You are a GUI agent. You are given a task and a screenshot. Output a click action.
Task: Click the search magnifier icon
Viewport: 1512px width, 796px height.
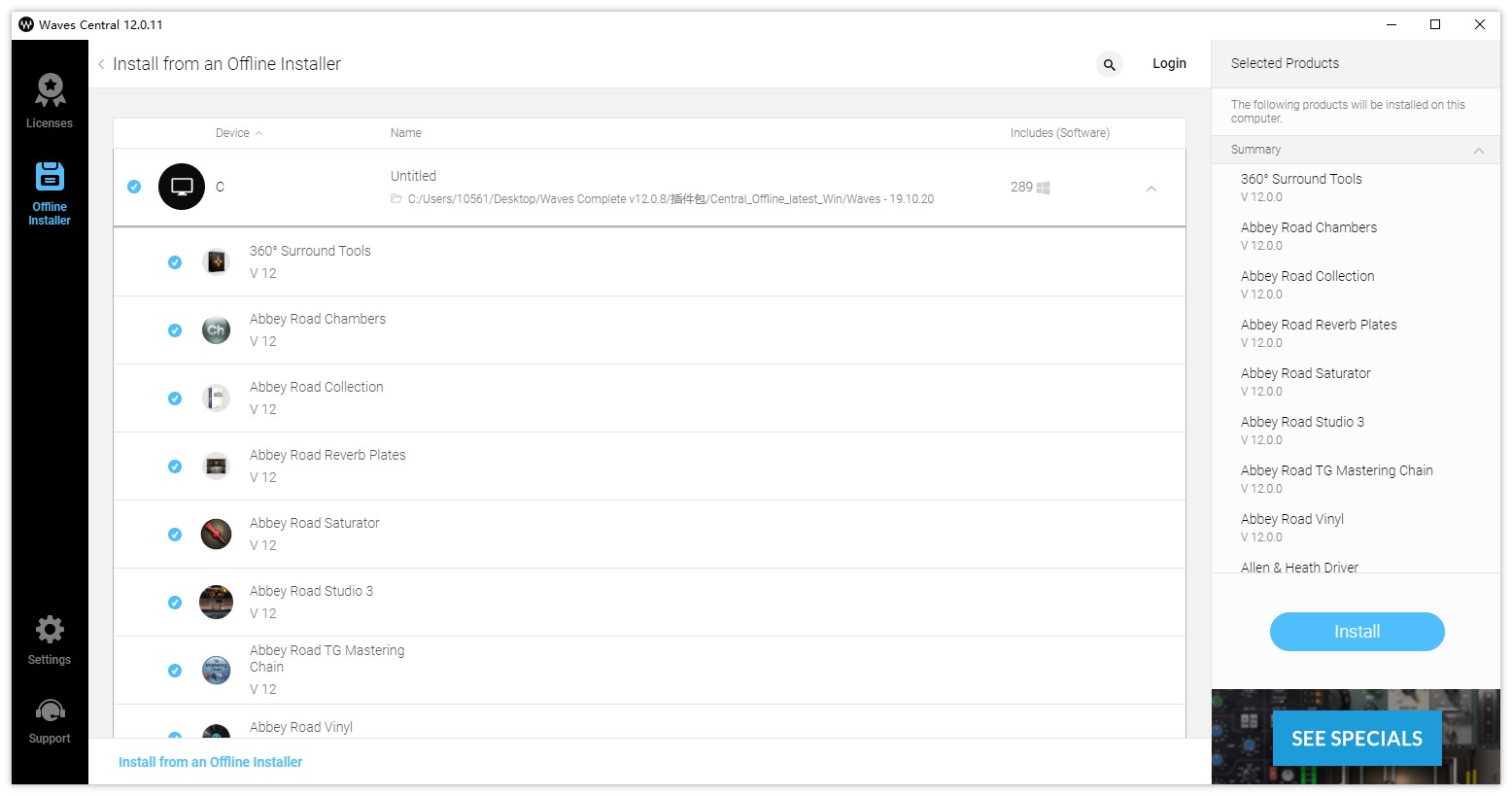coord(1110,64)
